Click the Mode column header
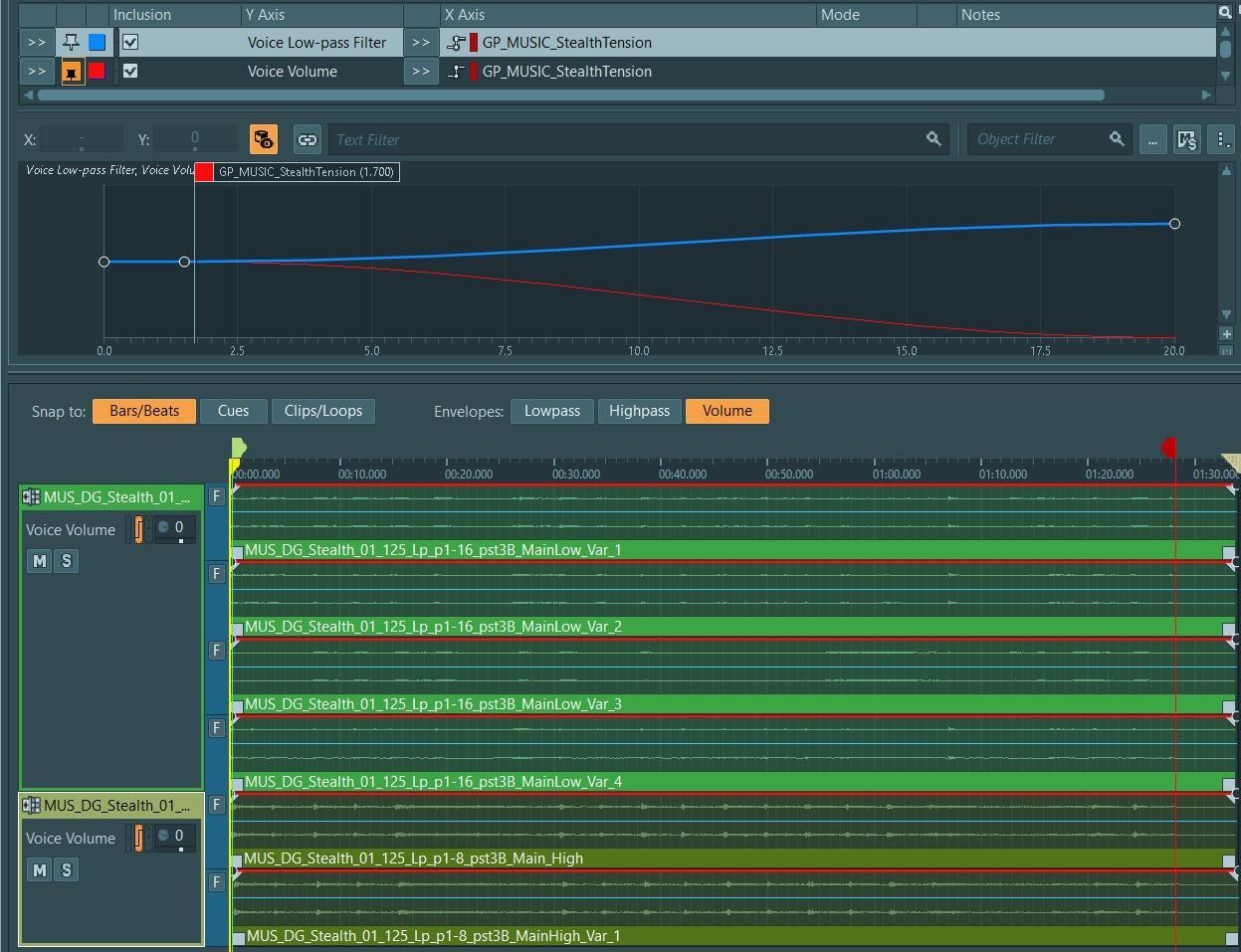The width and height of the screenshot is (1241, 952). click(x=866, y=15)
